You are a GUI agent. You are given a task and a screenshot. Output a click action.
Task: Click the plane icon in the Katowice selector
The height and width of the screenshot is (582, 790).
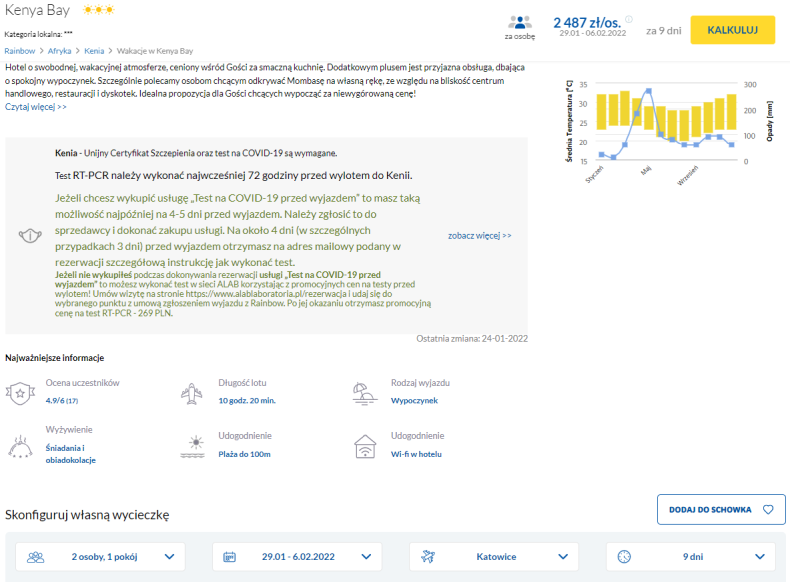[428, 557]
